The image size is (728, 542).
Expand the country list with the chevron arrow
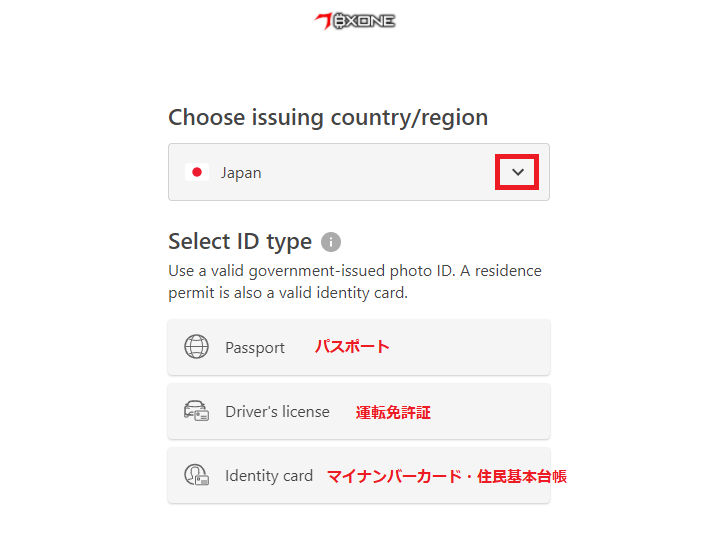coord(518,172)
